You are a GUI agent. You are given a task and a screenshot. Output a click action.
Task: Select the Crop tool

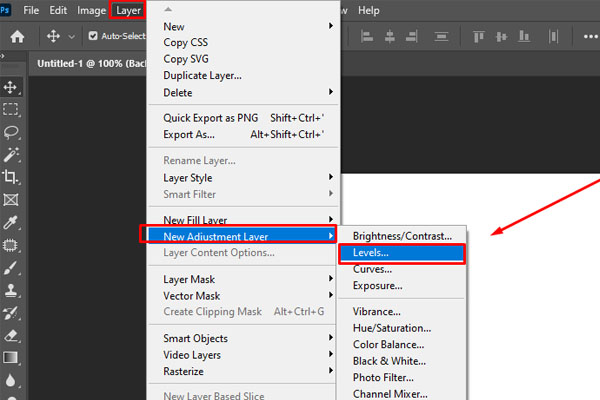tap(11, 177)
